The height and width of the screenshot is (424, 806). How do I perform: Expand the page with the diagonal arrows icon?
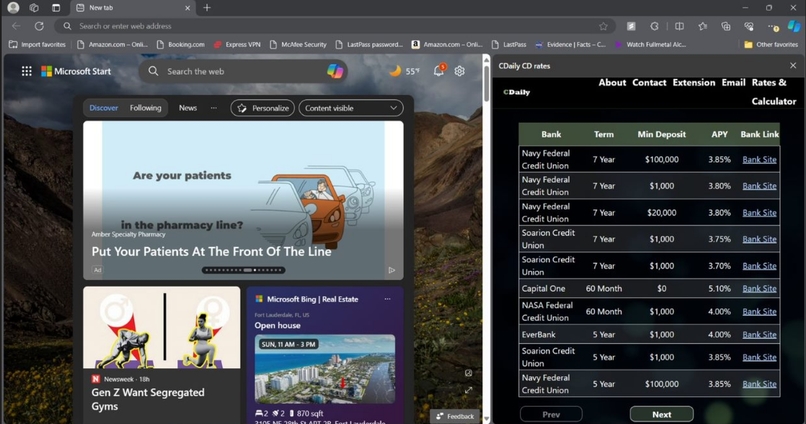point(468,391)
